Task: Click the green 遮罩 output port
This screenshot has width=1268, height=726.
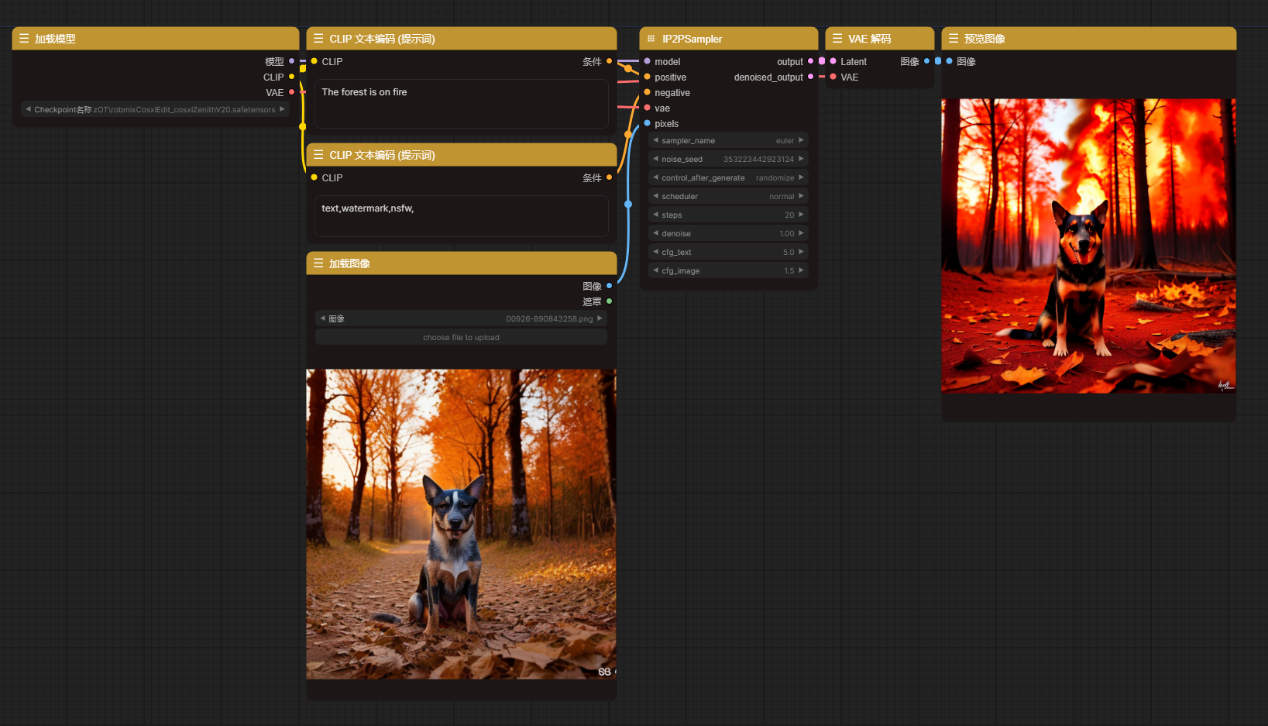Action: click(609, 301)
